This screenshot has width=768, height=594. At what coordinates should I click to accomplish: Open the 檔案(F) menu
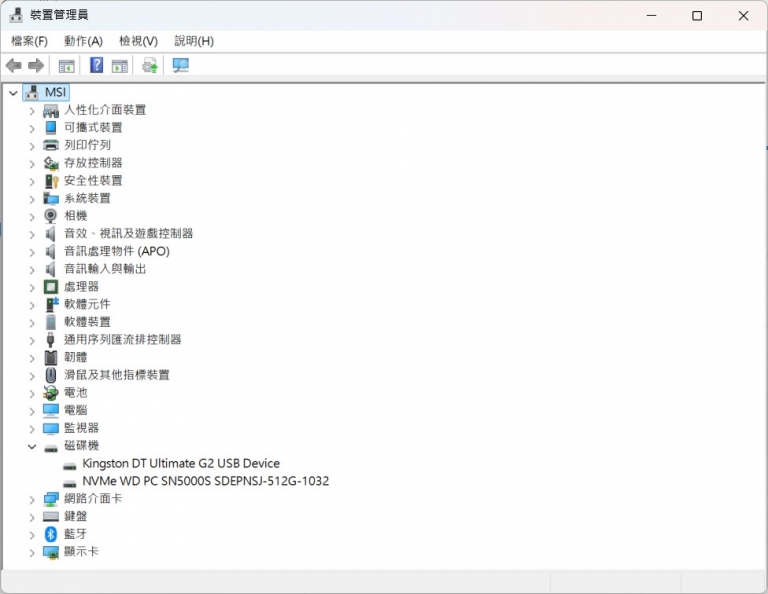tap(29, 41)
